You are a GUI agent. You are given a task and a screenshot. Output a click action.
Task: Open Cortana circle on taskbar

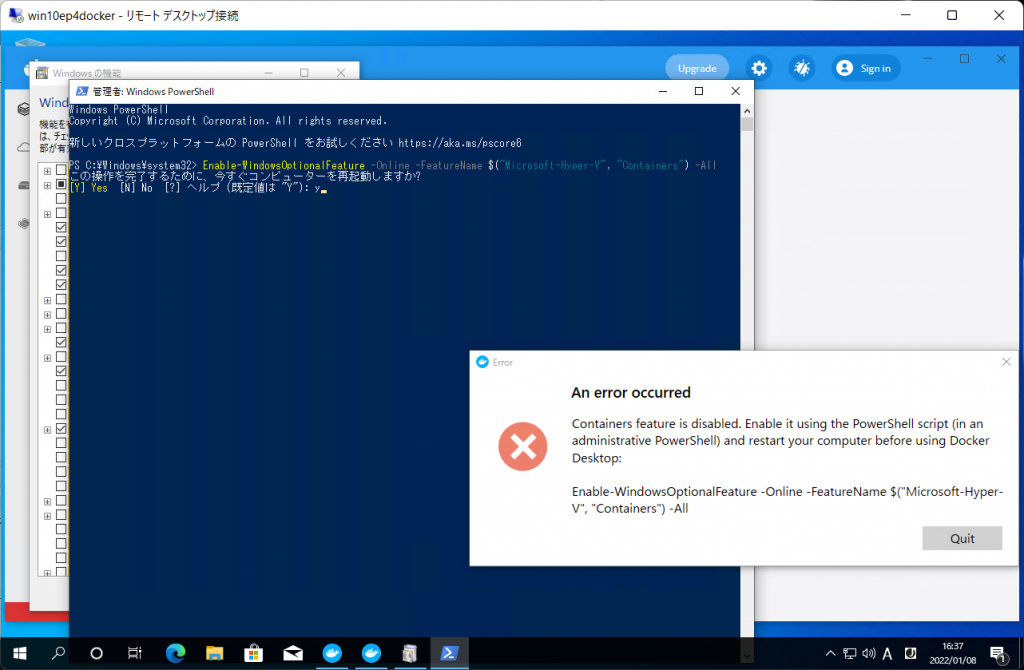pos(97,653)
